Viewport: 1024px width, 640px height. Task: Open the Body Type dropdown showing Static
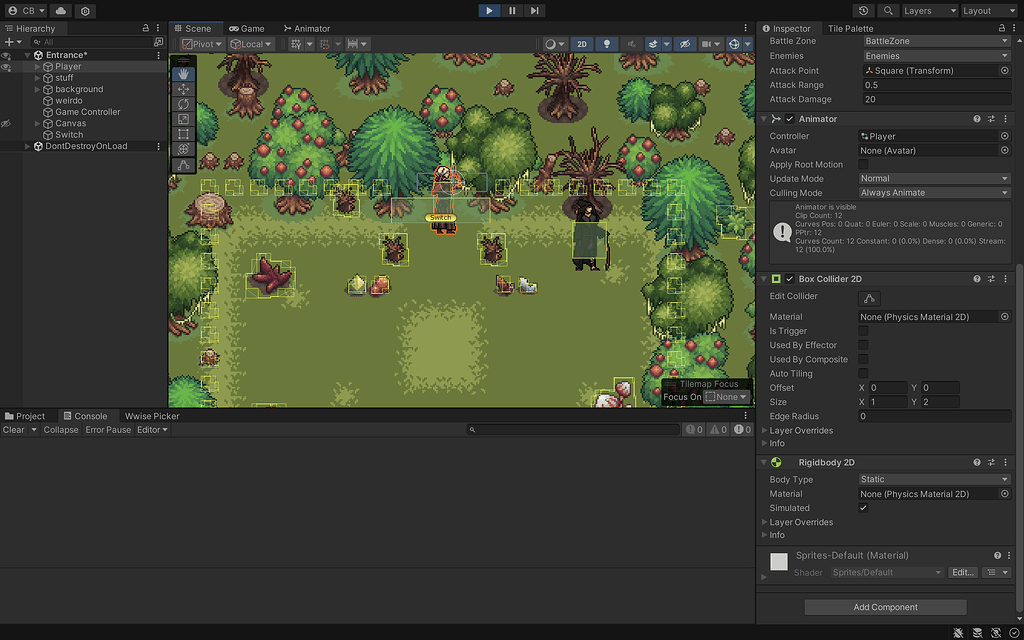click(x=935, y=479)
